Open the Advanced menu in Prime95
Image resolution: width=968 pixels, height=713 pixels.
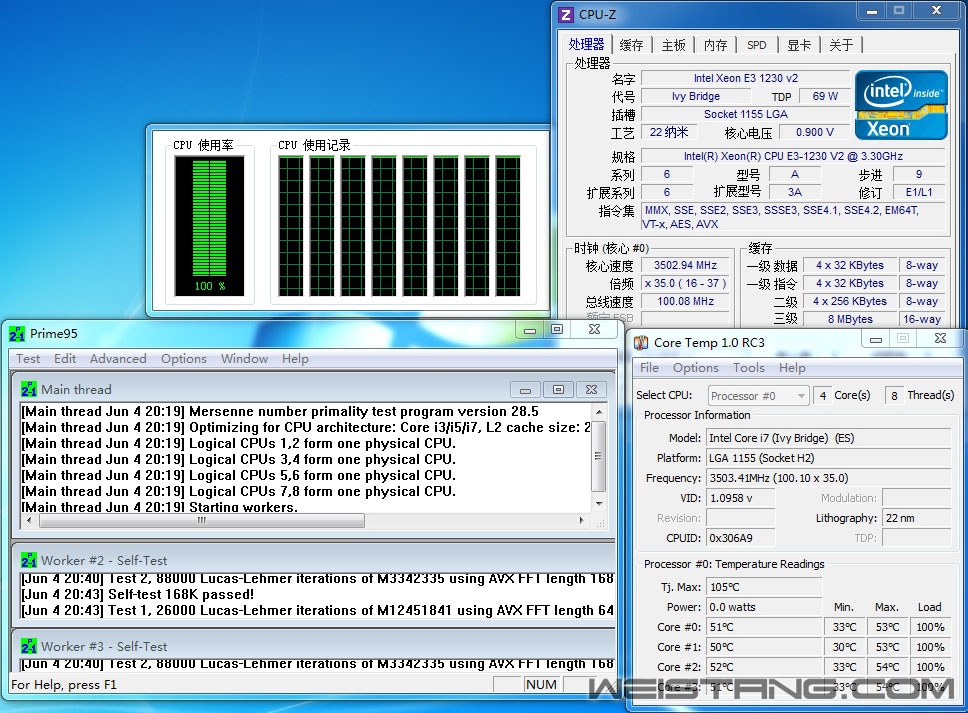click(118, 359)
